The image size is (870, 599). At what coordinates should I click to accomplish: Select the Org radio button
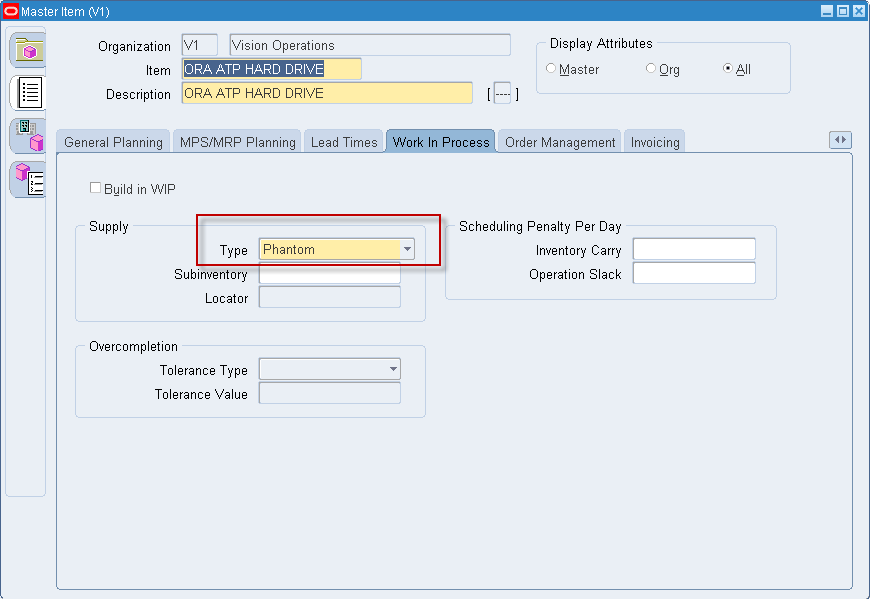tap(651, 69)
